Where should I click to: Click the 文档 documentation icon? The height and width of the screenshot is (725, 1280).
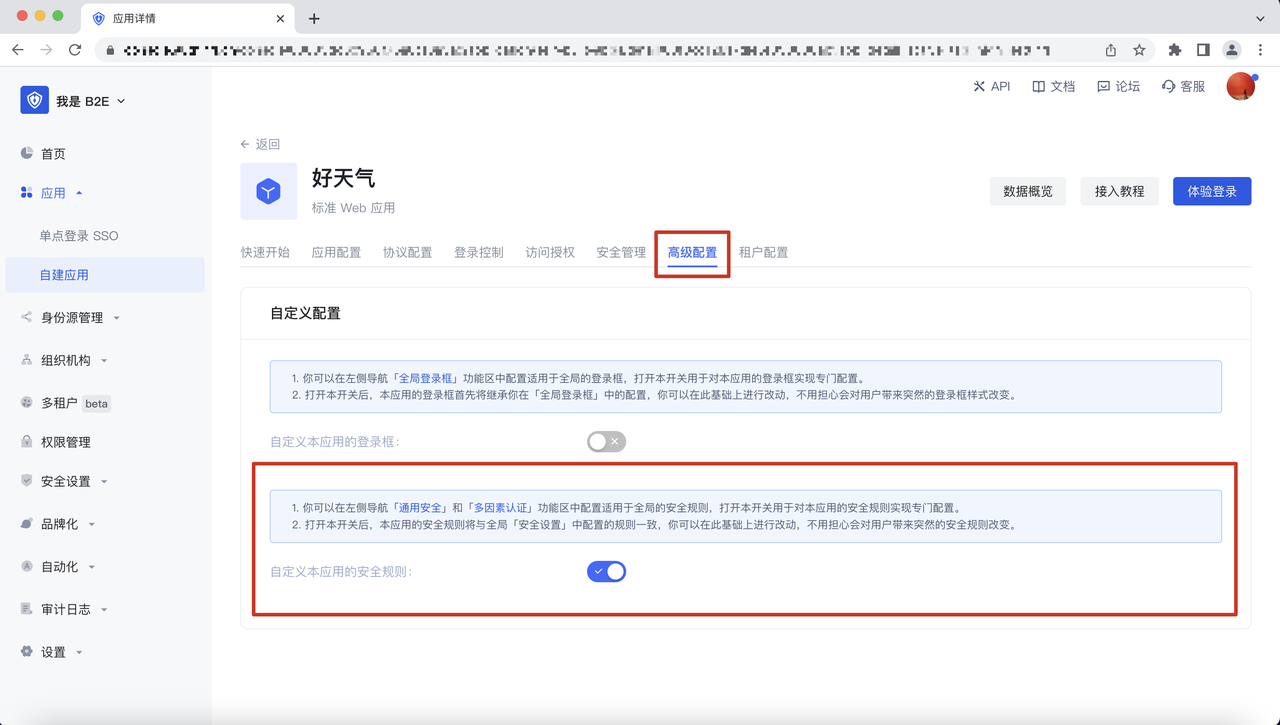[x=1040, y=86]
